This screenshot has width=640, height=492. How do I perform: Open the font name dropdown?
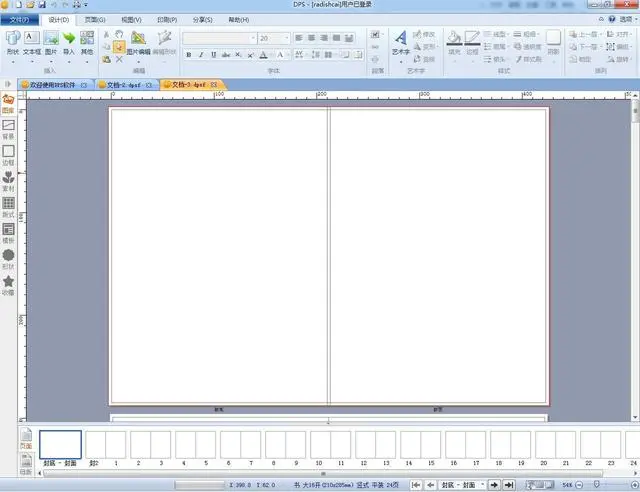pyautogui.click(x=253, y=38)
